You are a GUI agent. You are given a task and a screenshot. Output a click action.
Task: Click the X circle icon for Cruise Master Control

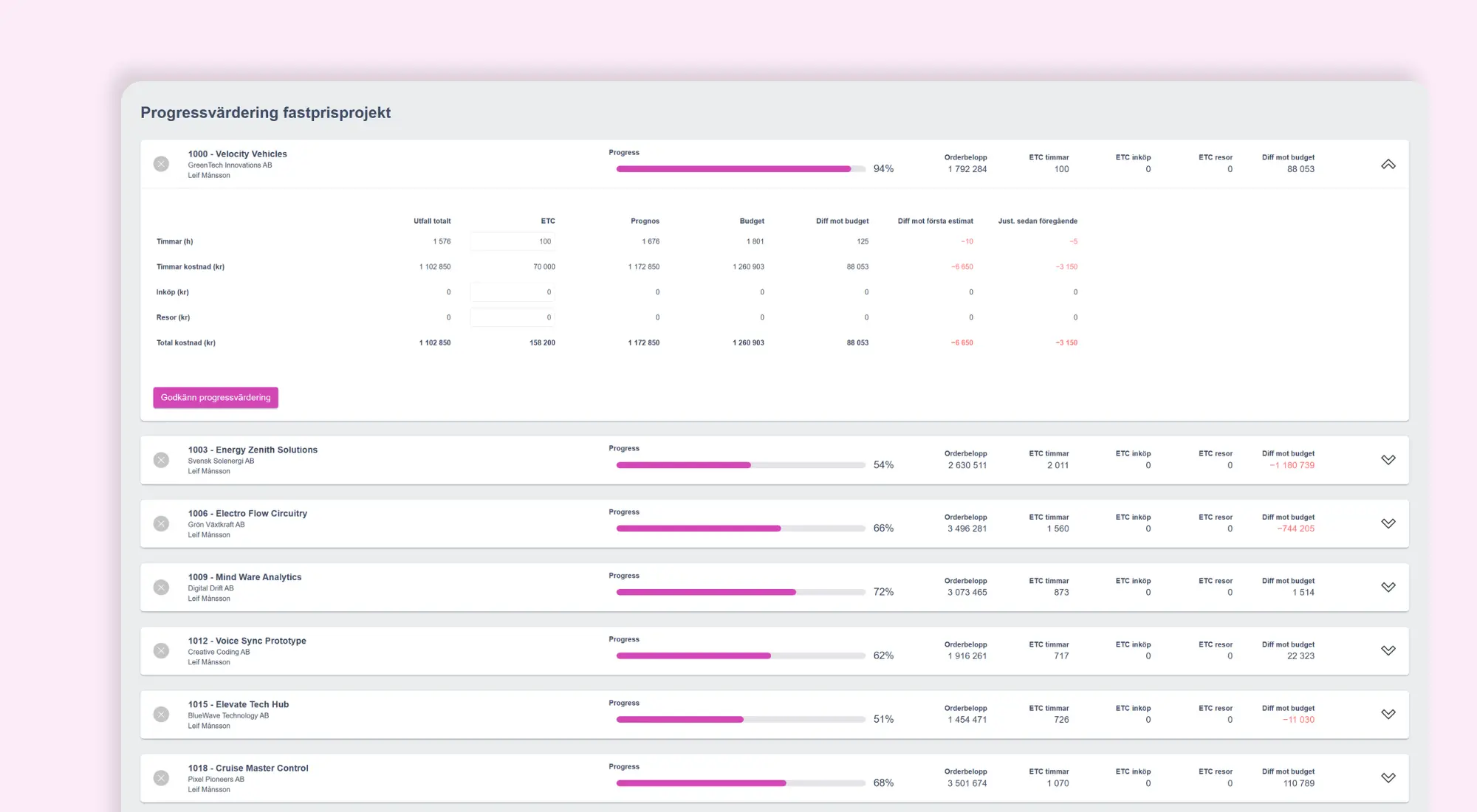161,777
